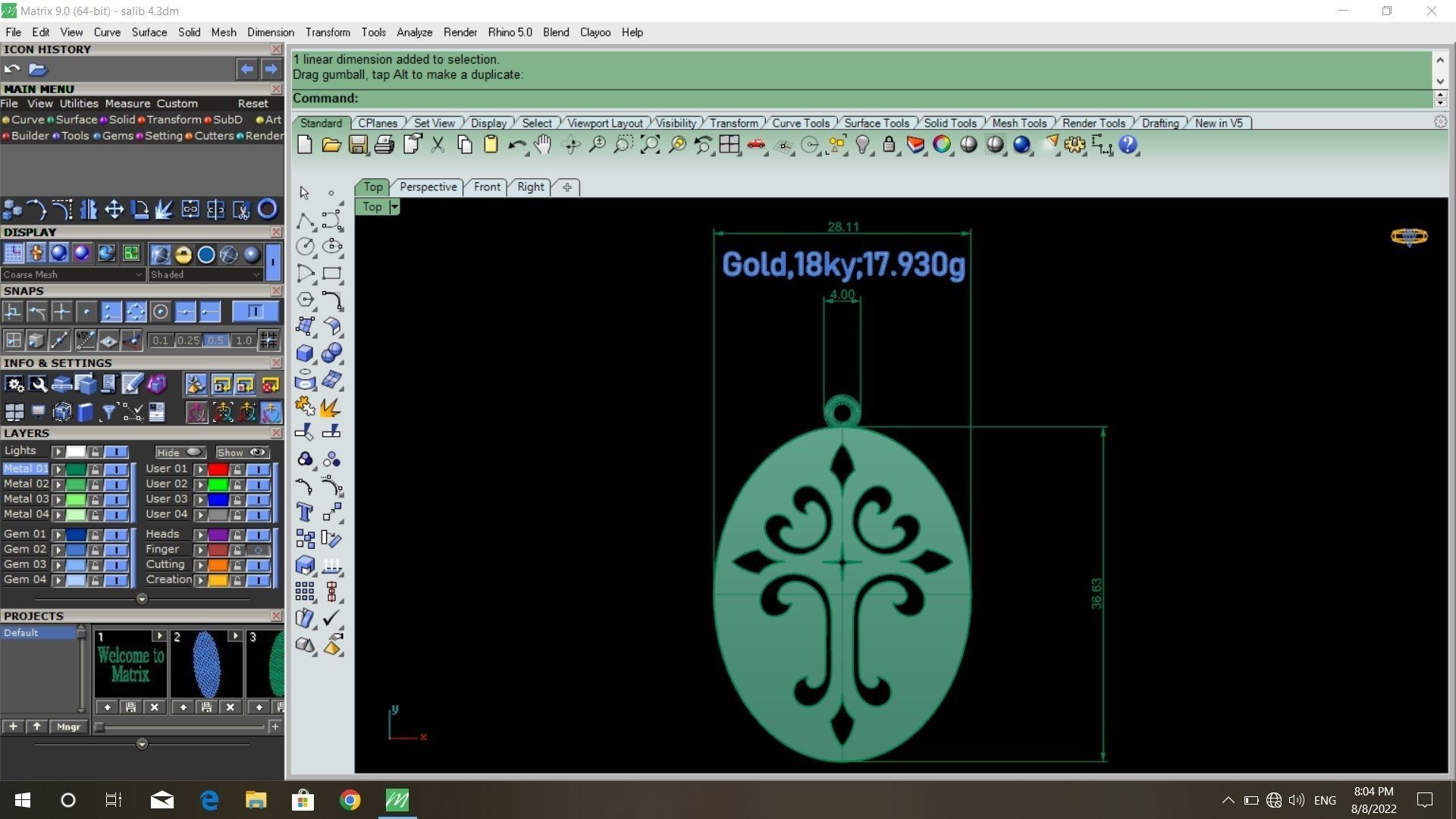
Task: Open the Top viewport title dropdown arrow
Action: coord(394,207)
